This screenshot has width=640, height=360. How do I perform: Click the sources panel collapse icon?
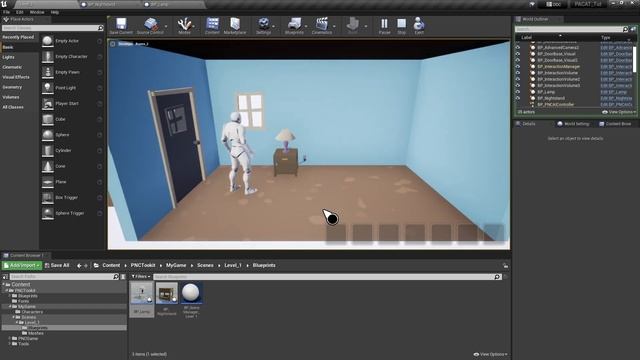(x=6, y=277)
